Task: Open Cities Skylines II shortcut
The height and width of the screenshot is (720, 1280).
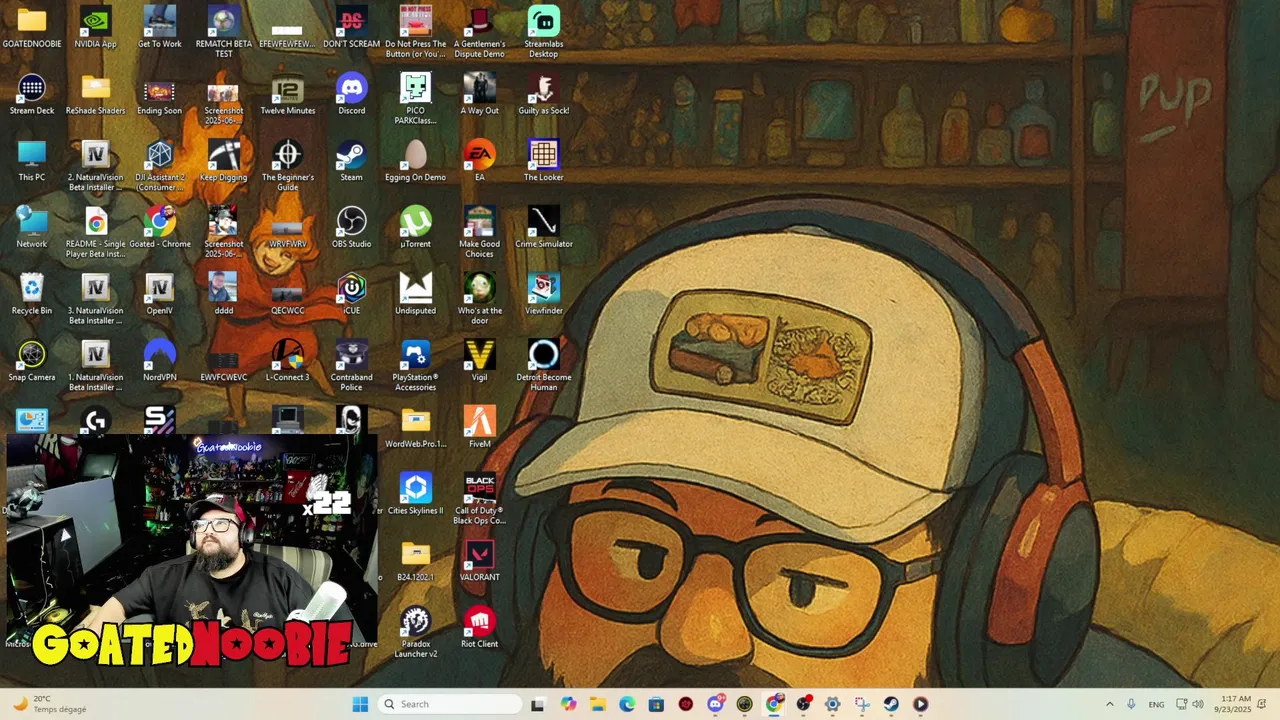Action: click(x=415, y=495)
